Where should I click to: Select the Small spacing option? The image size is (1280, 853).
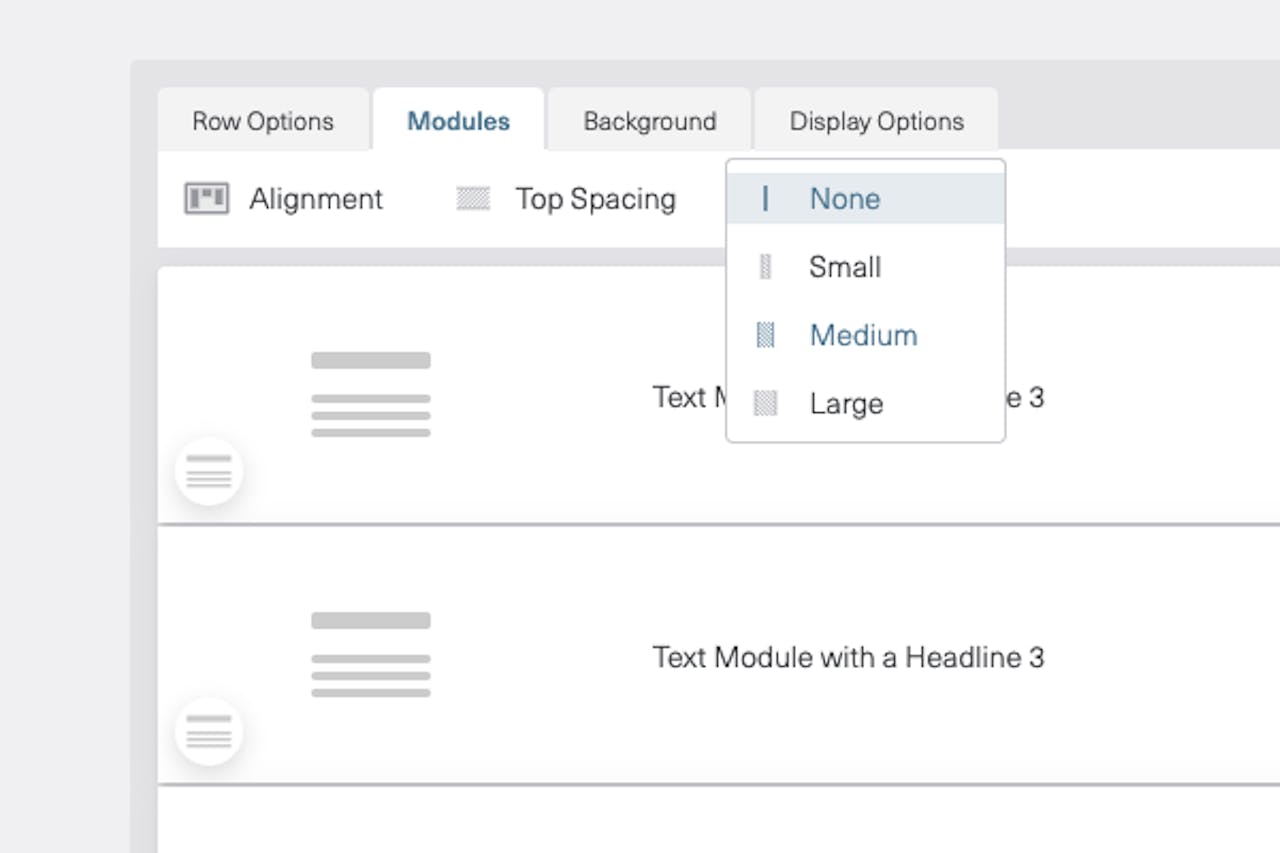pyautogui.click(x=845, y=267)
